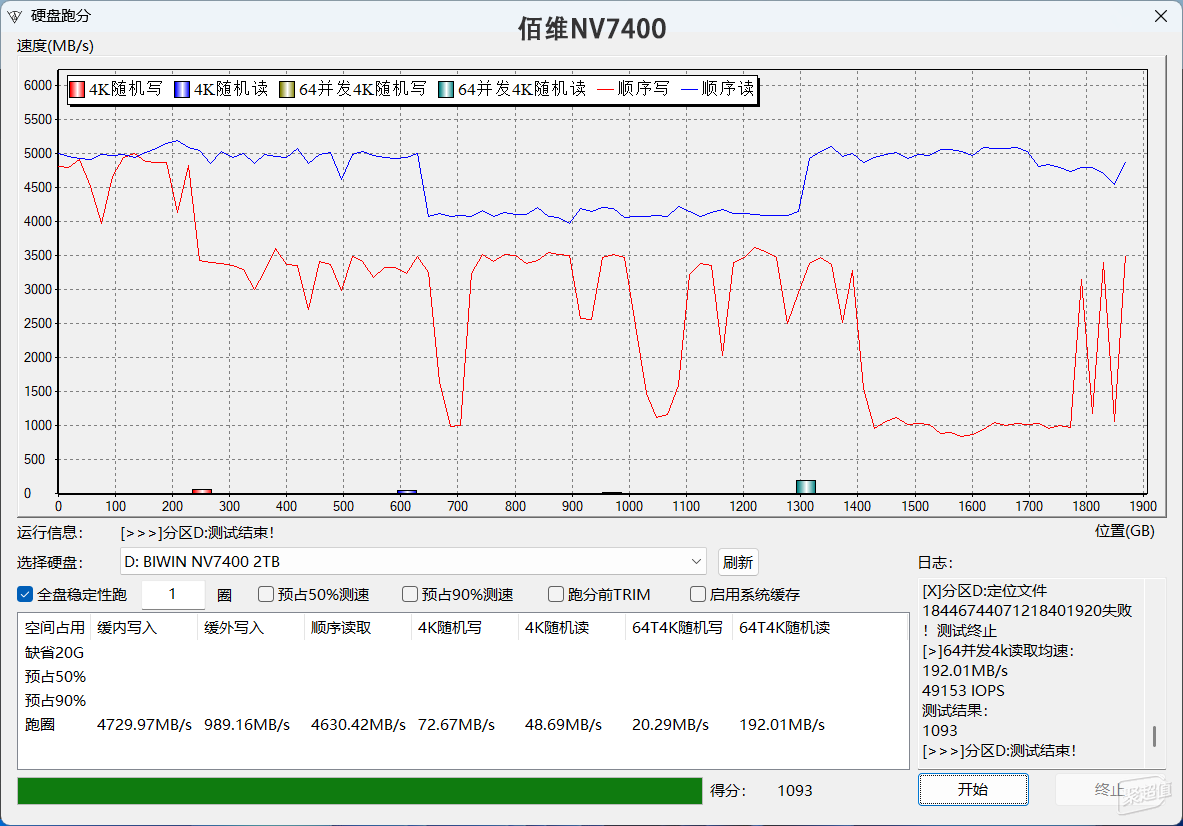Enable 预占50%测速 checkbox
The height and width of the screenshot is (826, 1183).
click(x=266, y=594)
